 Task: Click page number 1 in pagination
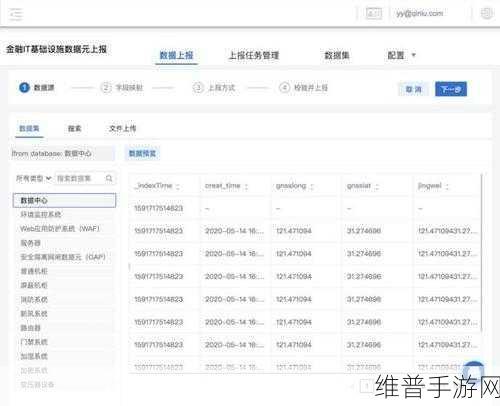(x=366, y=386)
